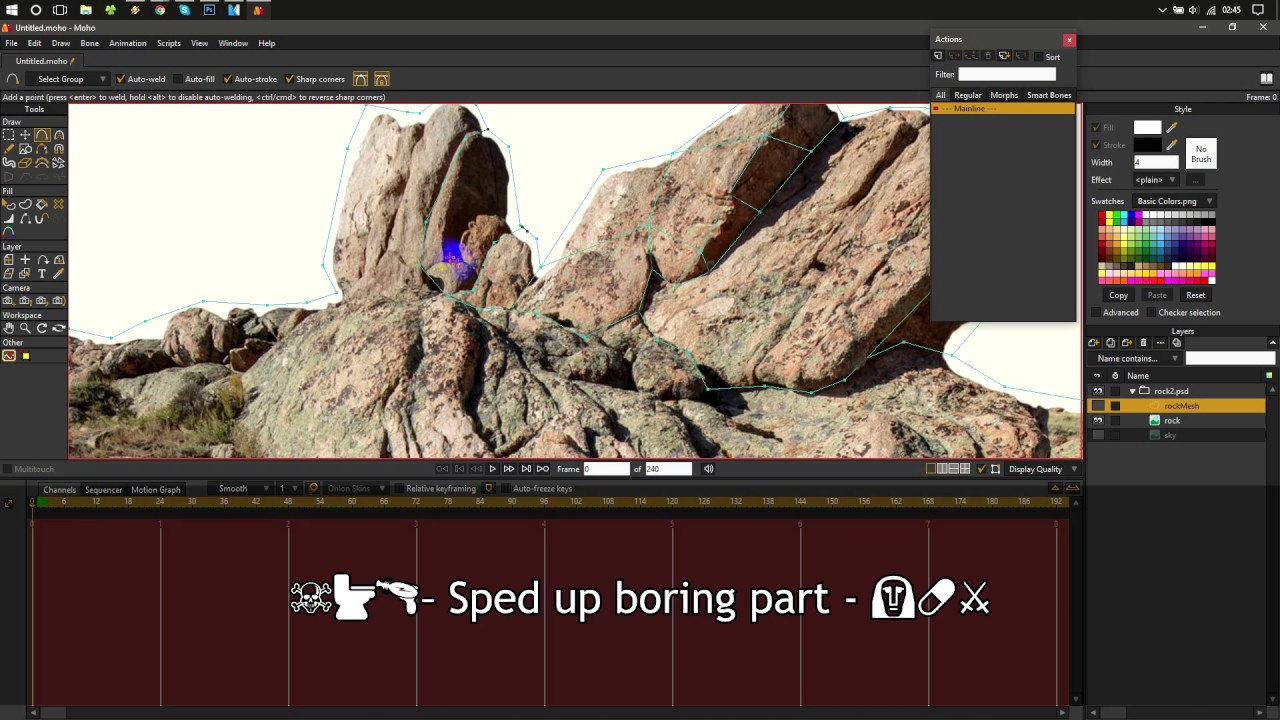
Task: Select the Paint Bucket fill tool
Action: (42, 203)
